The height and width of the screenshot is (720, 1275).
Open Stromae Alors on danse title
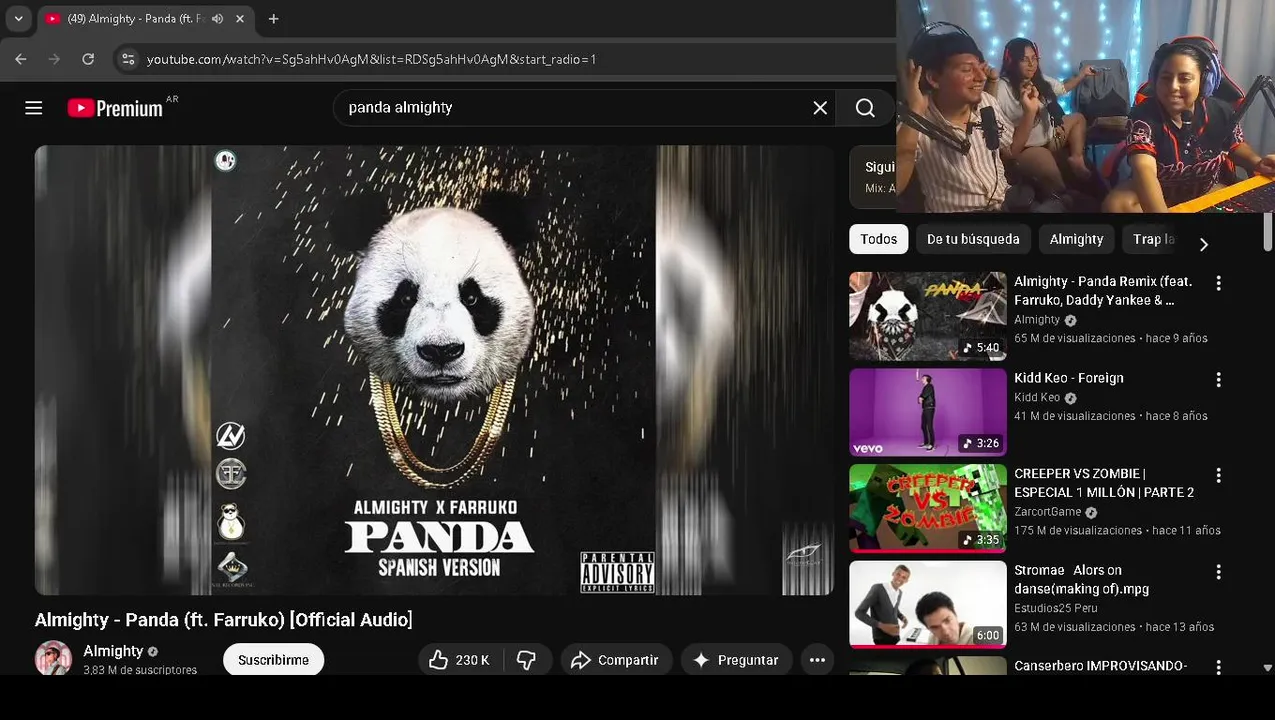pos(1082,579)
